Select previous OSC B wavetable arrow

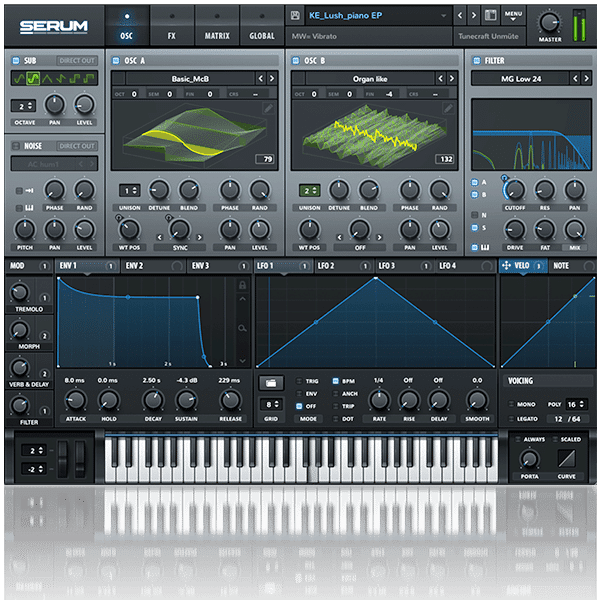point(441,78)
